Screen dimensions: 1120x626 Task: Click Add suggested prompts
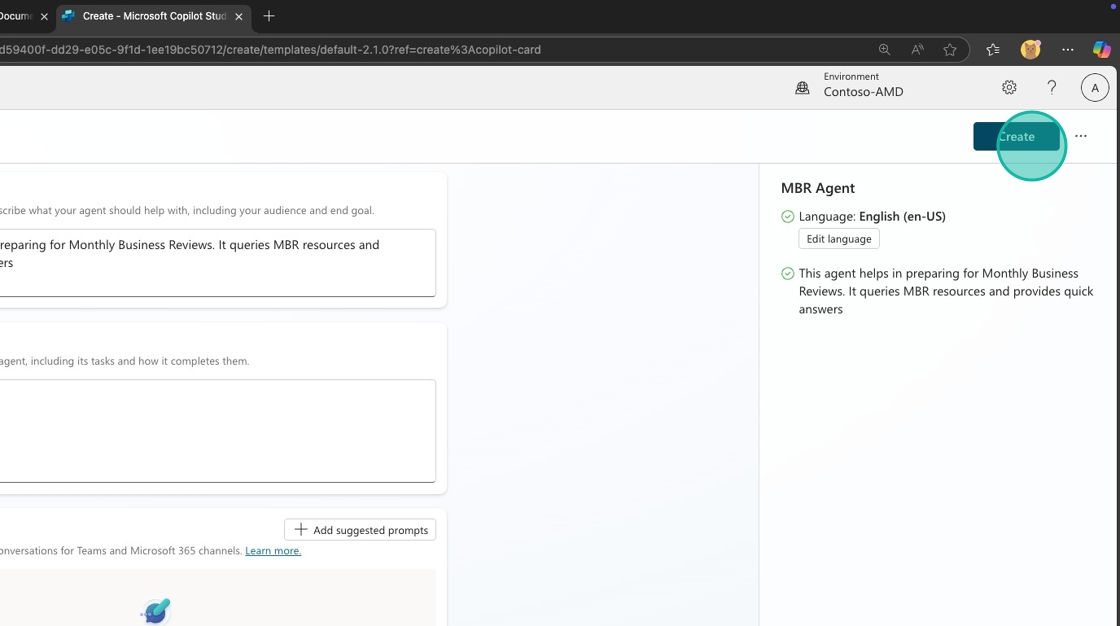point(360,530)
